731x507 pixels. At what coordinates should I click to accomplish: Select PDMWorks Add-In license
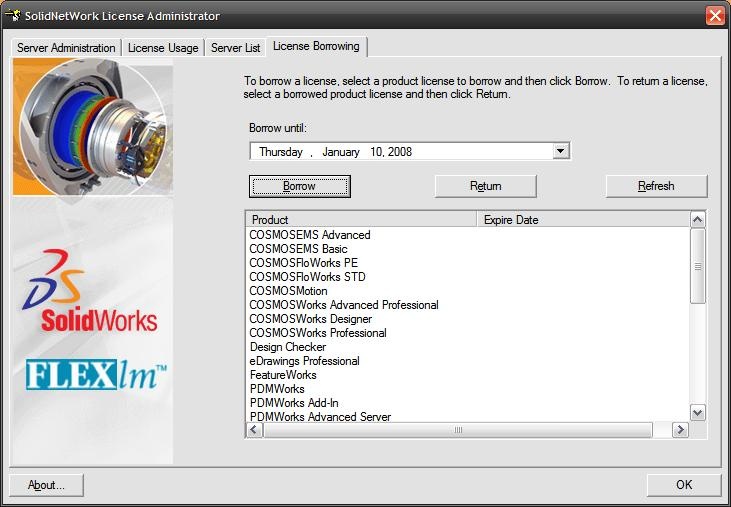click(294, 403)
